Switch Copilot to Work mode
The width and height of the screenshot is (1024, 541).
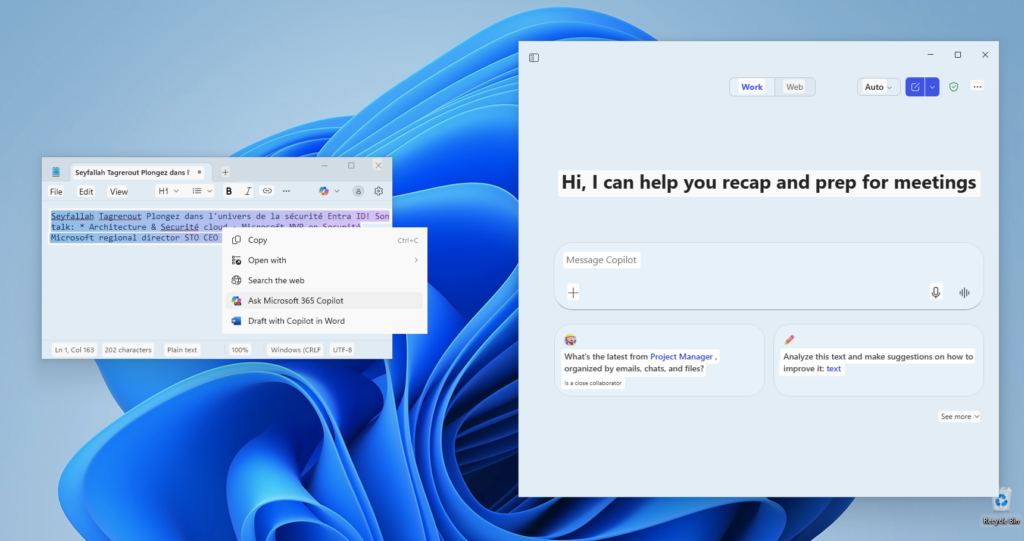pos(751,87)
